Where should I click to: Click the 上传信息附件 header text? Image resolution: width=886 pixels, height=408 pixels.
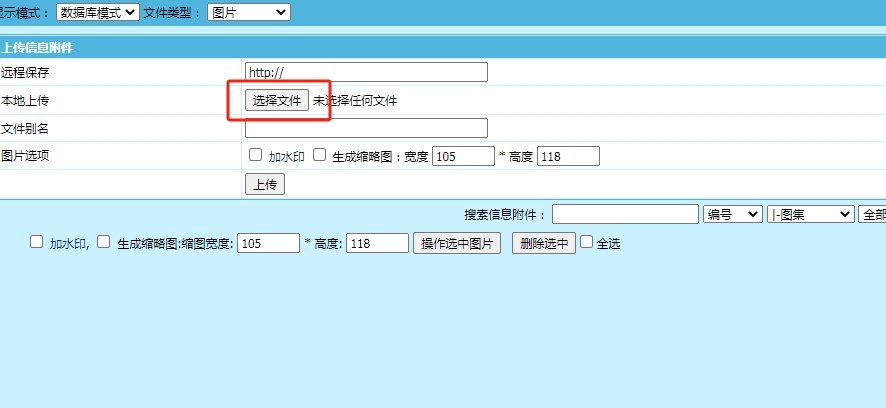coord(37,48)
